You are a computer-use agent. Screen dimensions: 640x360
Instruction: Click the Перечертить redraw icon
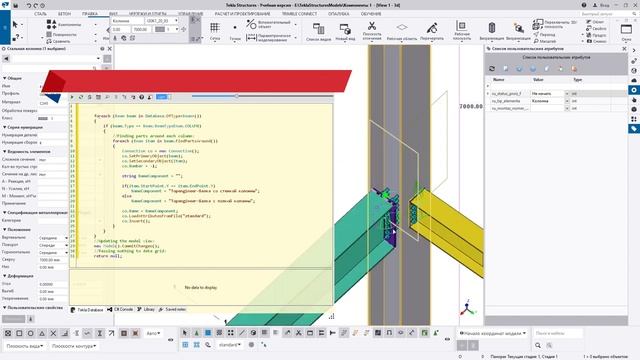point(432,28)
